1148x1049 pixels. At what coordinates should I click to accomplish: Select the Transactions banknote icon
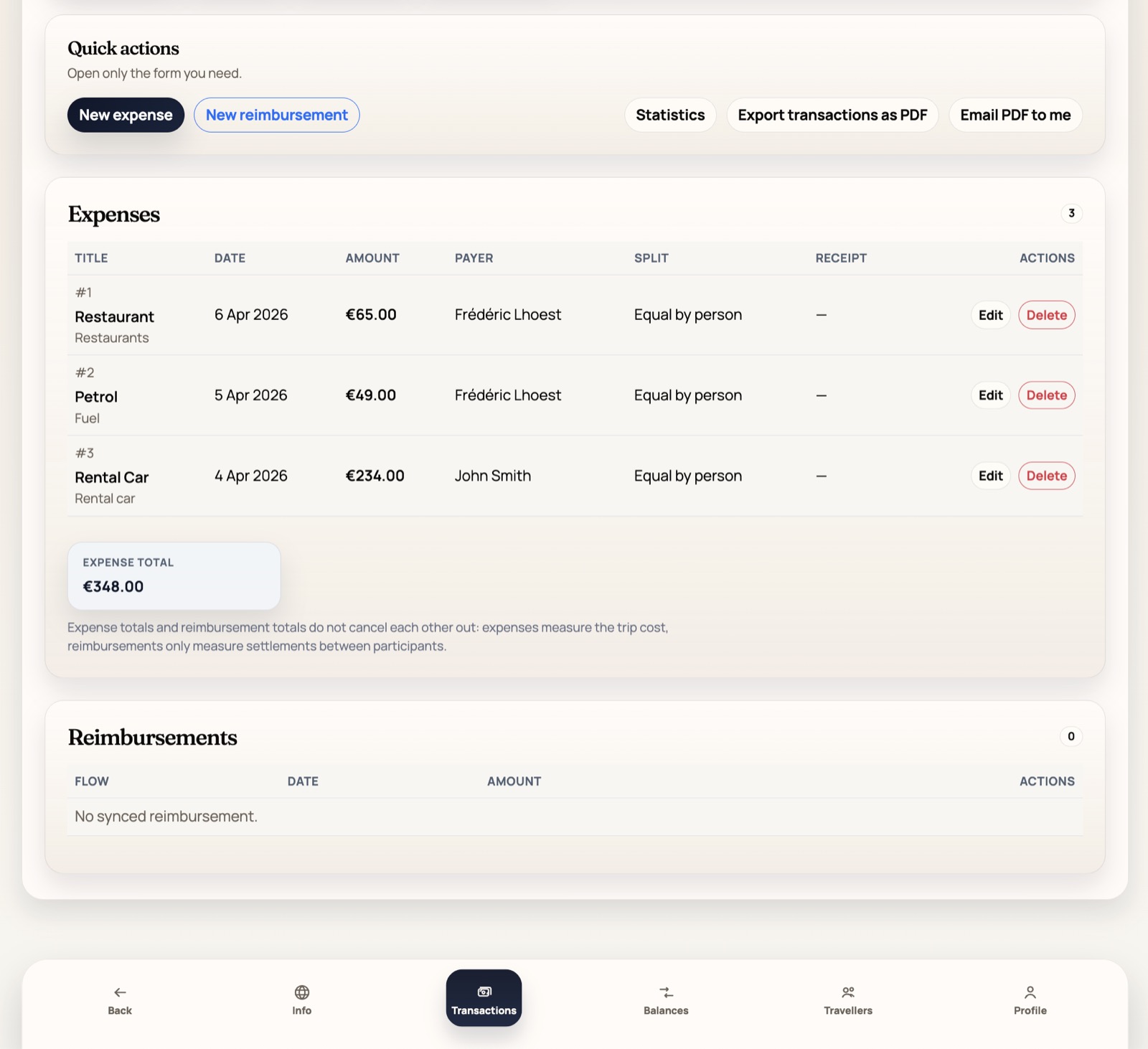[484, 992]
